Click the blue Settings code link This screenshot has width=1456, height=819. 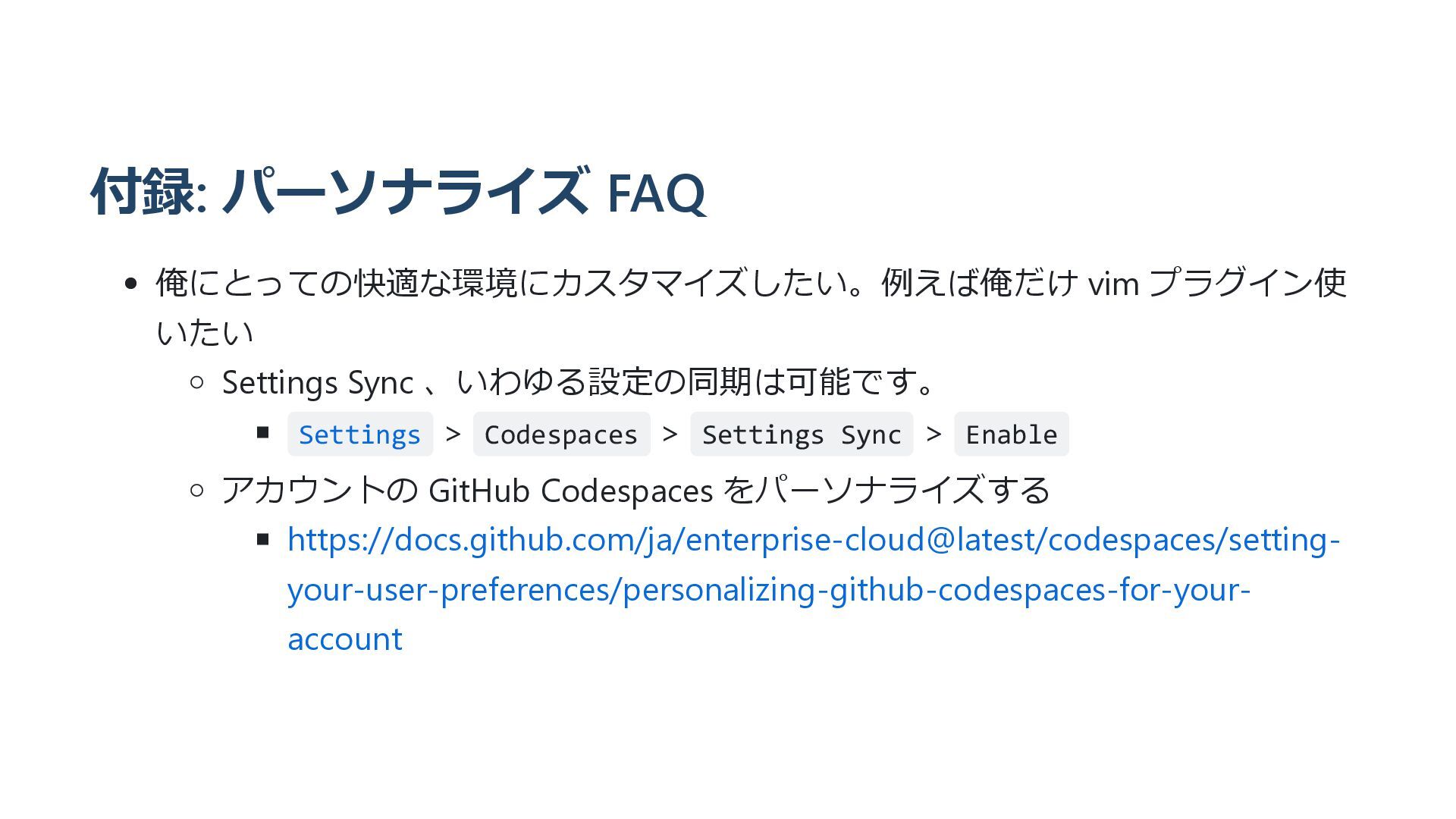point(359,435)
